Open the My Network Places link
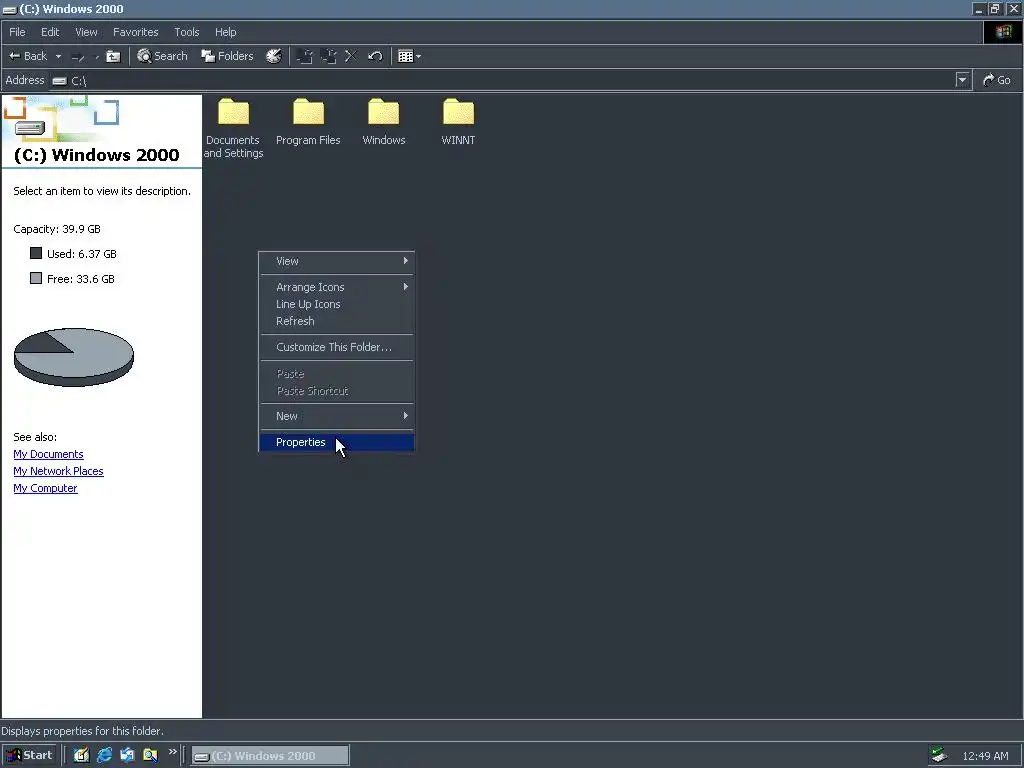The width and height of the screenshot is (1024, 768). 58,471
